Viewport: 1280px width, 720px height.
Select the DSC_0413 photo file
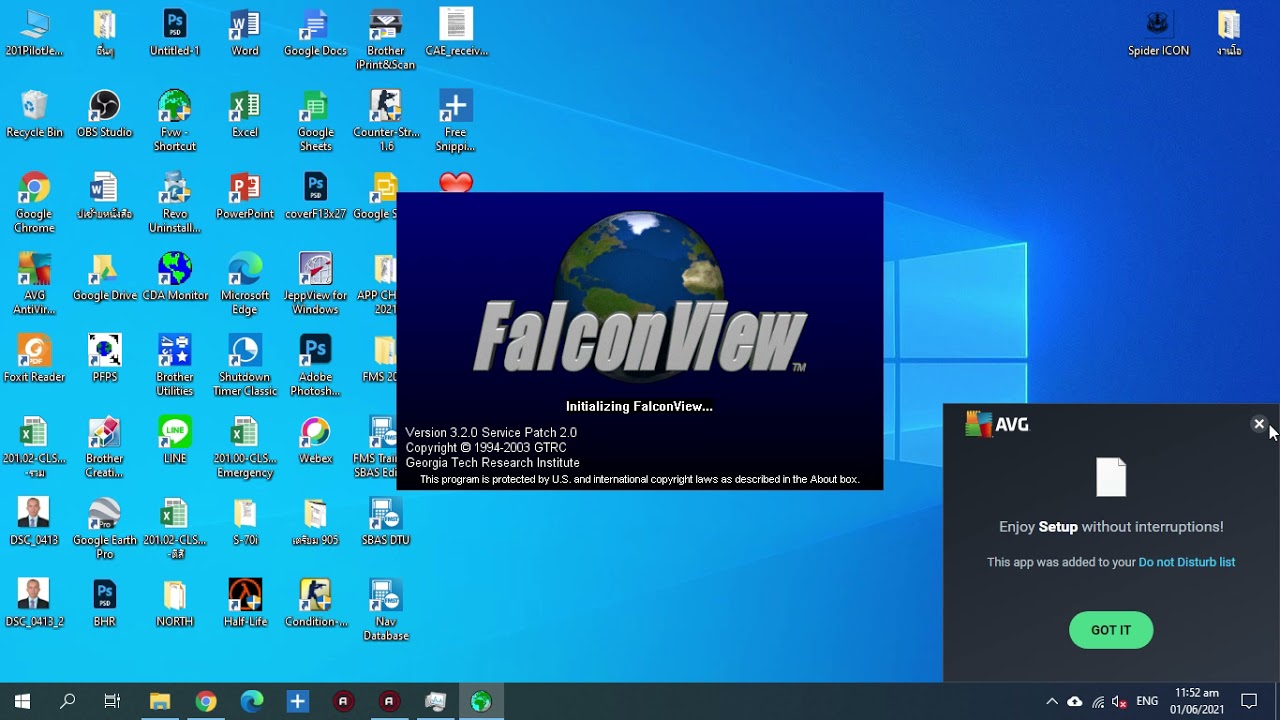(x=34, y=521)
